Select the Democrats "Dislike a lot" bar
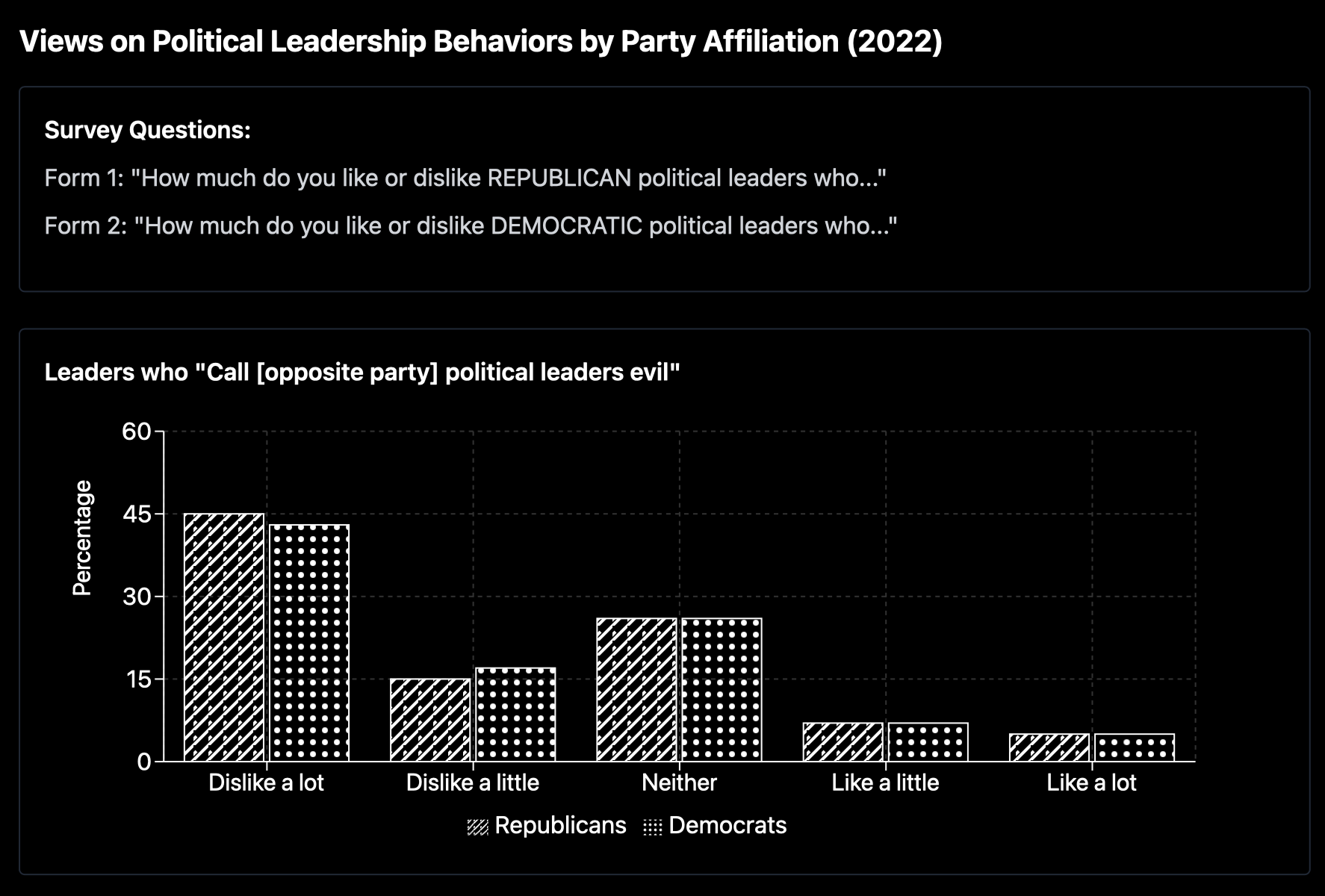This screenshot has height=896, width=1325. pyautogui.click(x=309, y=643)
